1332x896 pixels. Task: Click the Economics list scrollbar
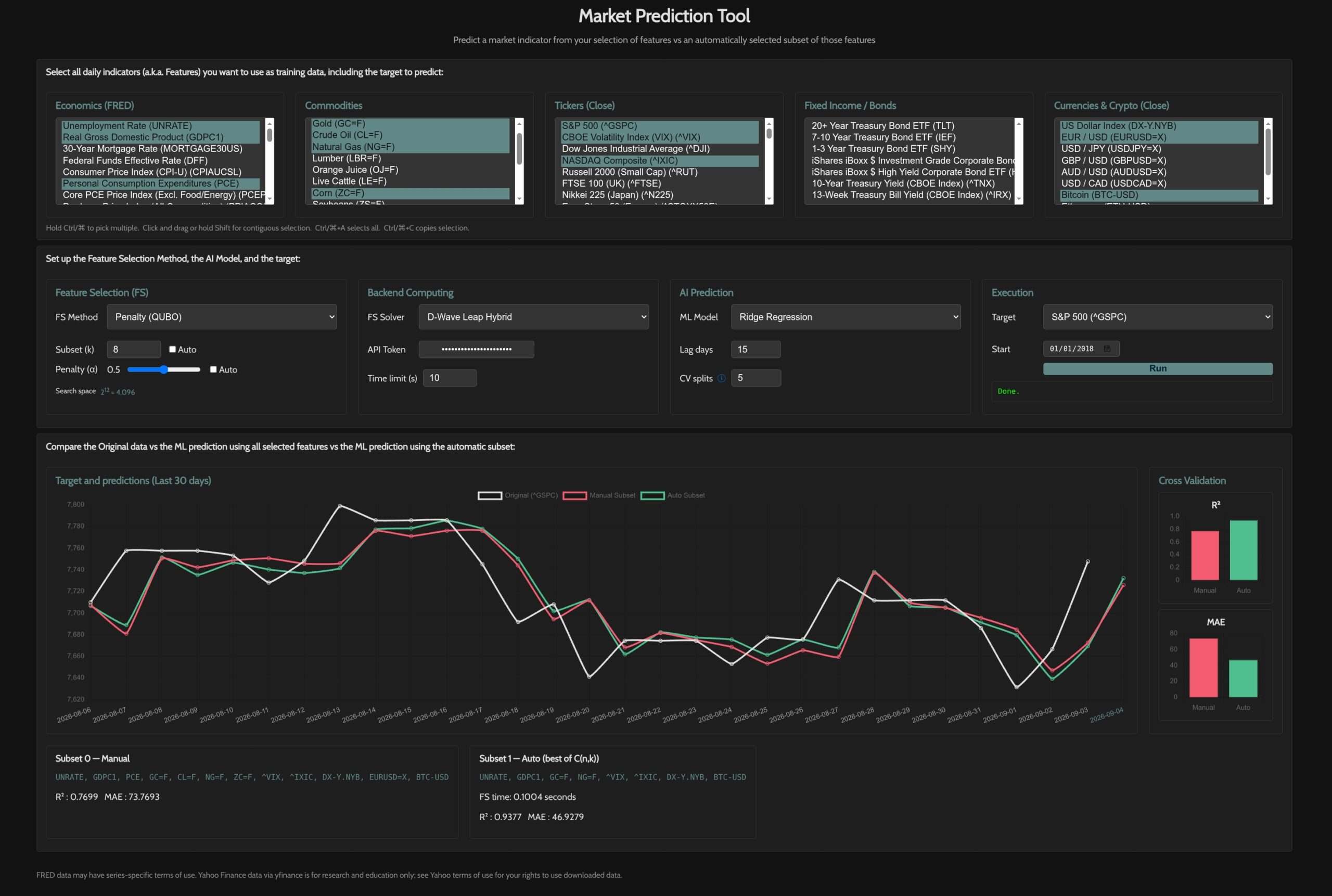(x=270, y=161)
